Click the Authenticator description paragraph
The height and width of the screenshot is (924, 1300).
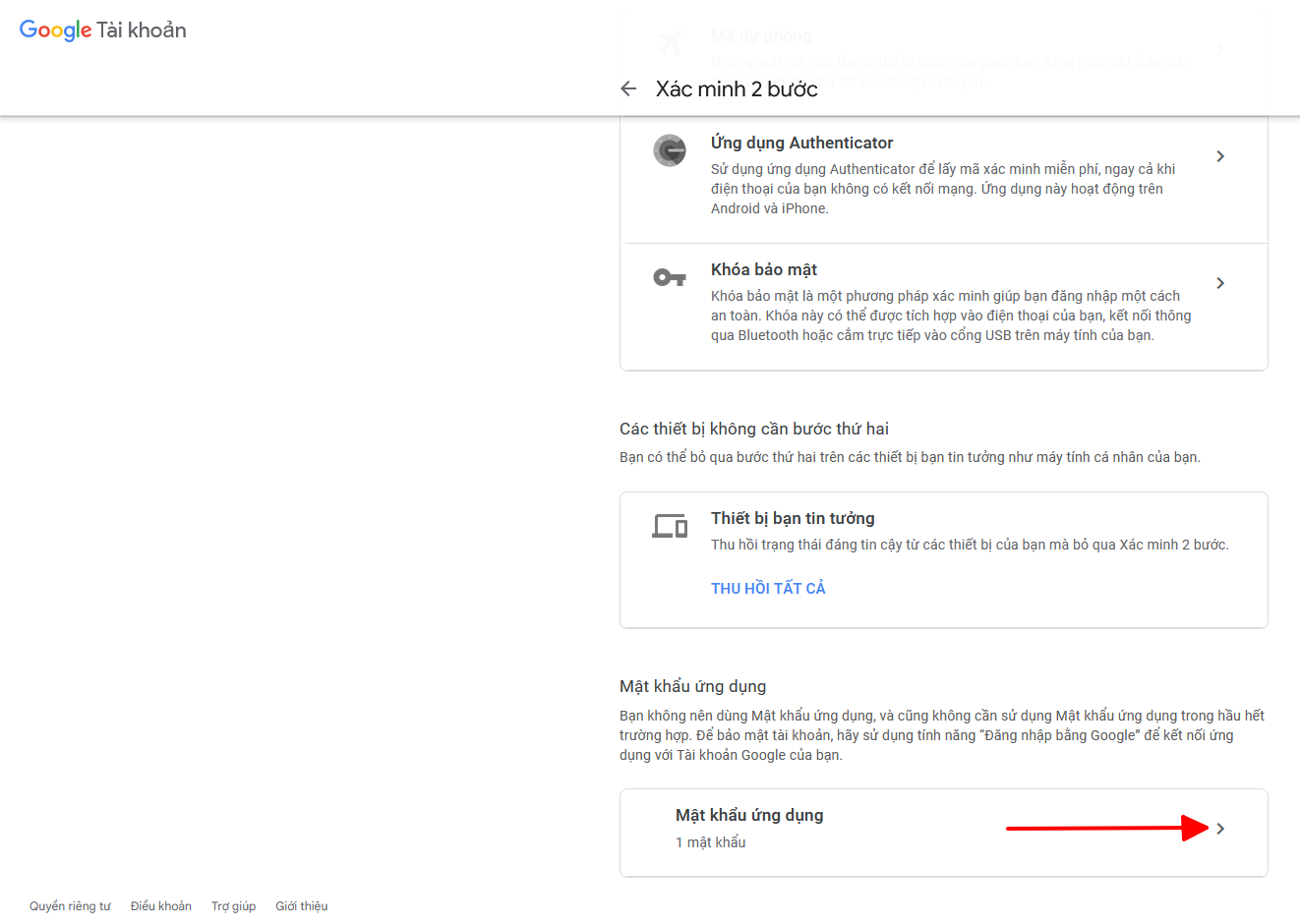coord(942,189)
